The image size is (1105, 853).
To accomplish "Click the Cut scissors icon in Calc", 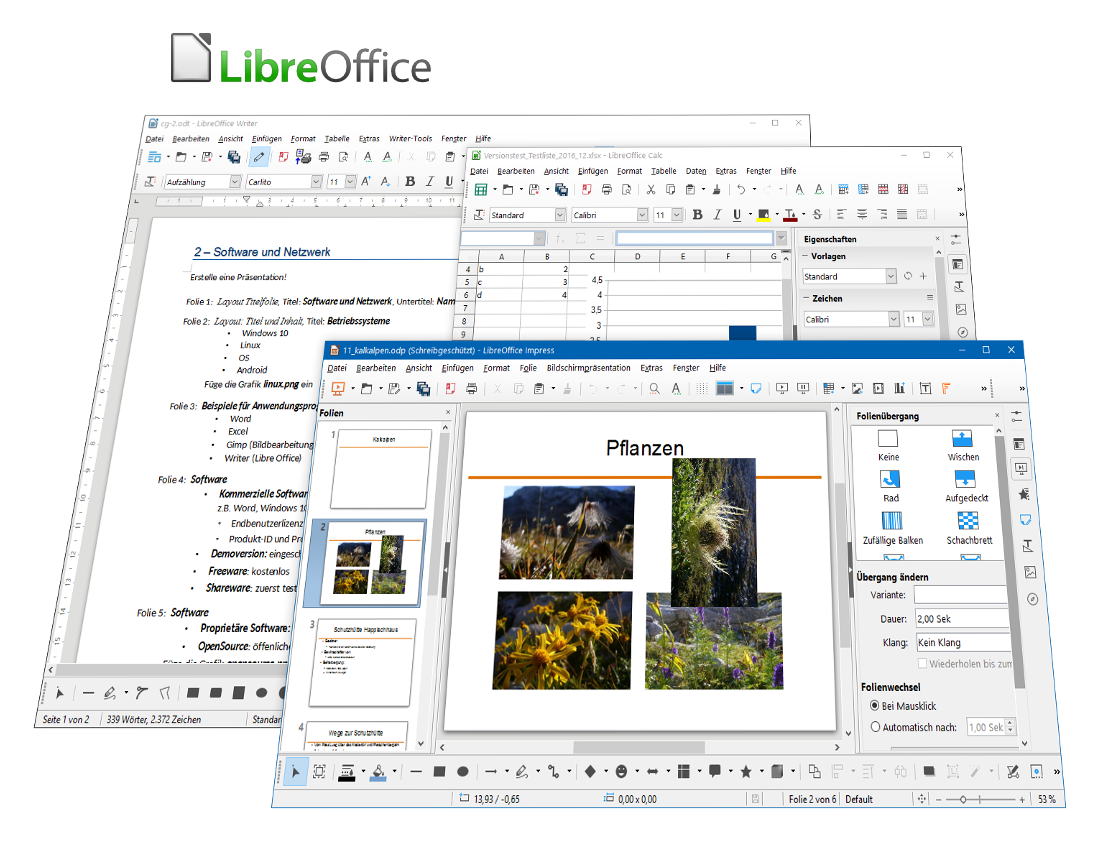I will (x=650, y=190).
